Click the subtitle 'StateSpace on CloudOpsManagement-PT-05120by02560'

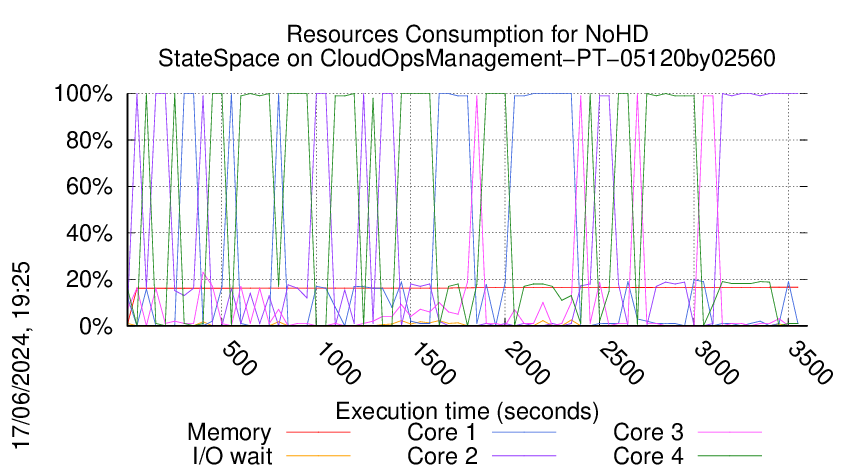click(x=467, y=58)
